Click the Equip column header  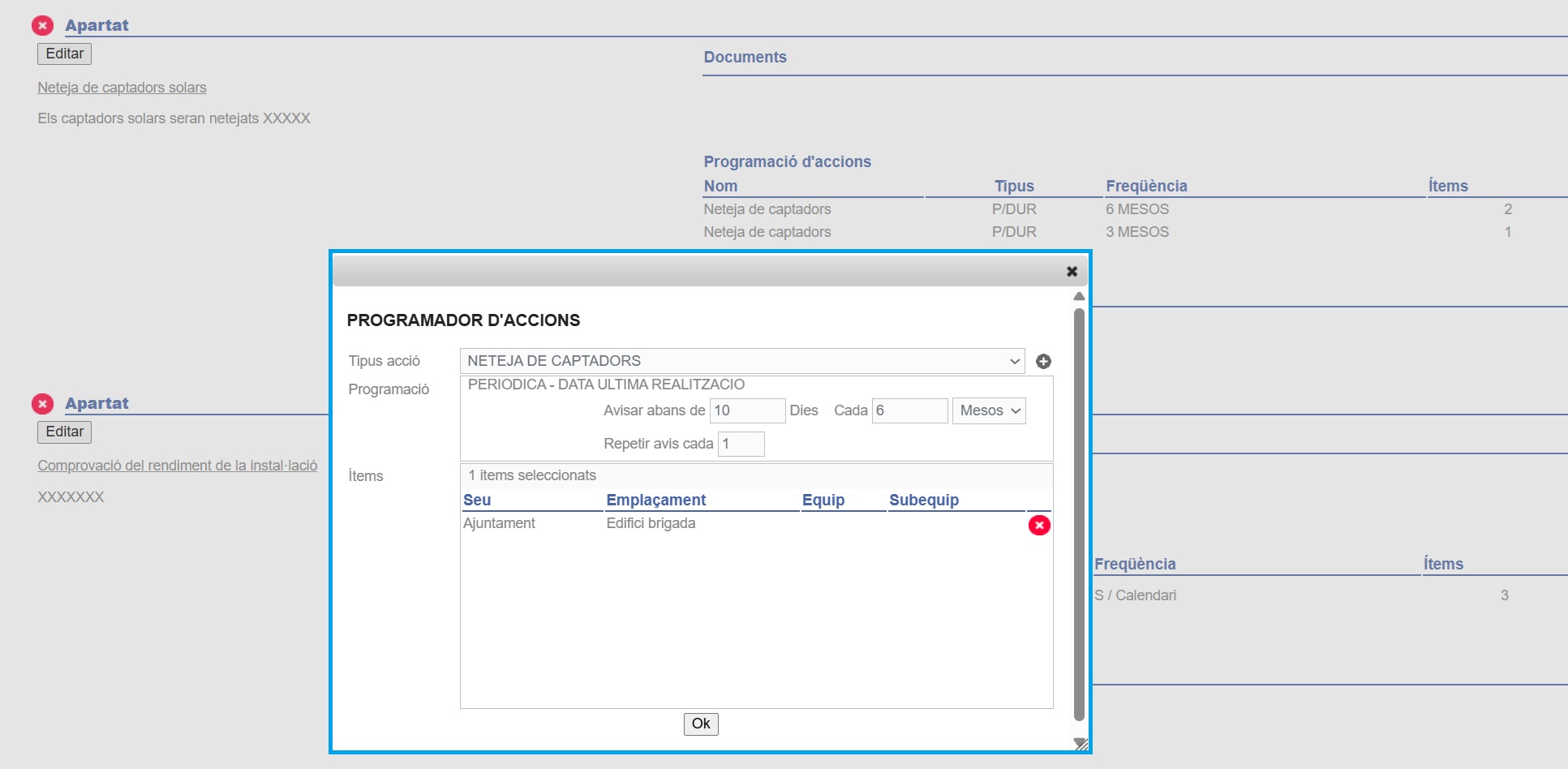(x=823, y=500)
